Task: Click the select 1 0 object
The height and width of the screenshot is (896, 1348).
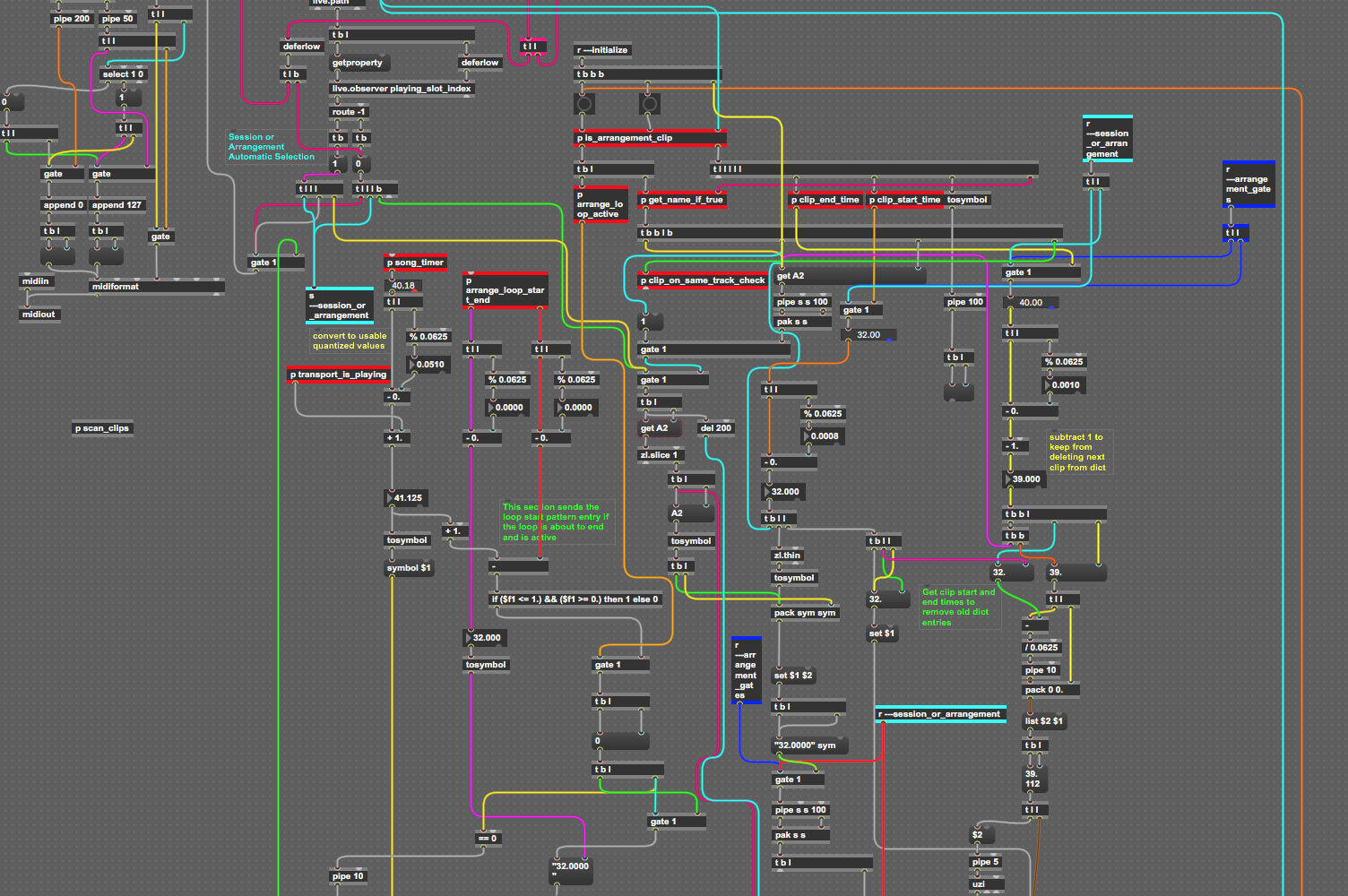Action: 123,74
